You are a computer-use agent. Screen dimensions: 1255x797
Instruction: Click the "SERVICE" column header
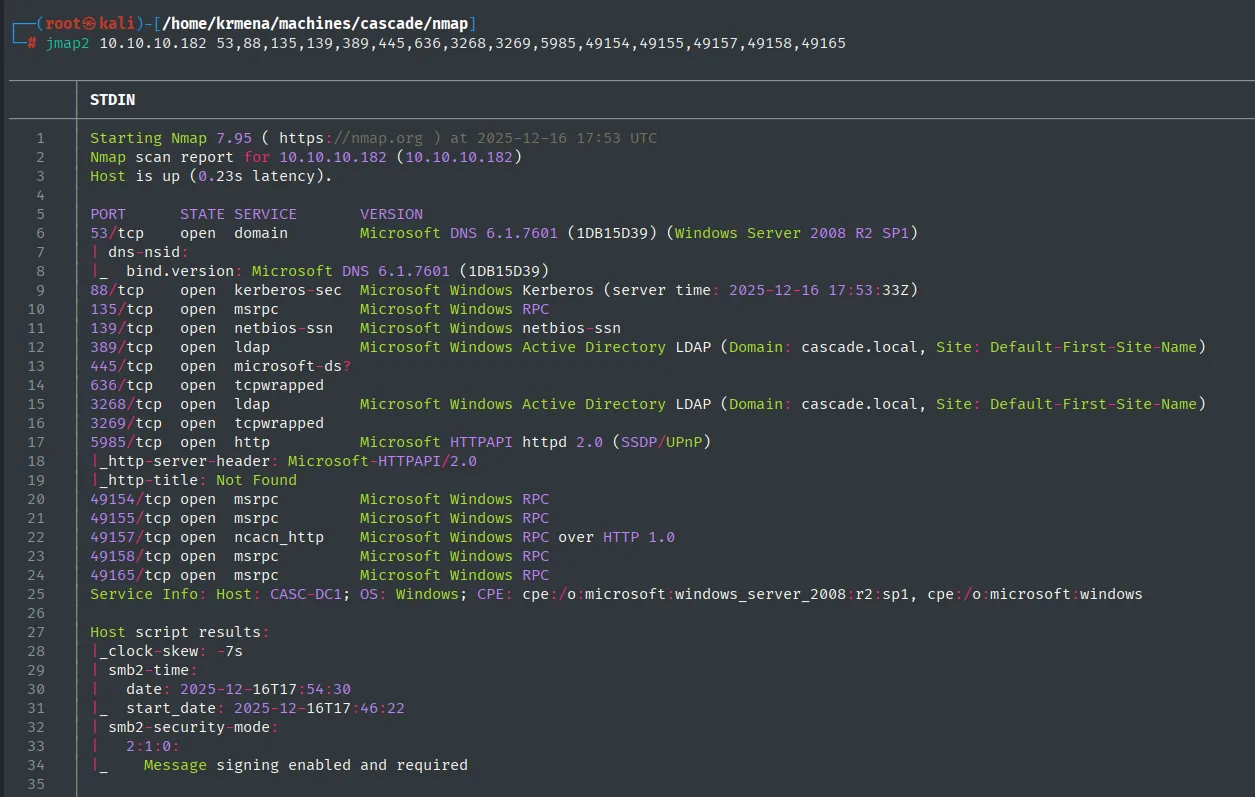[x=265, y=214]
